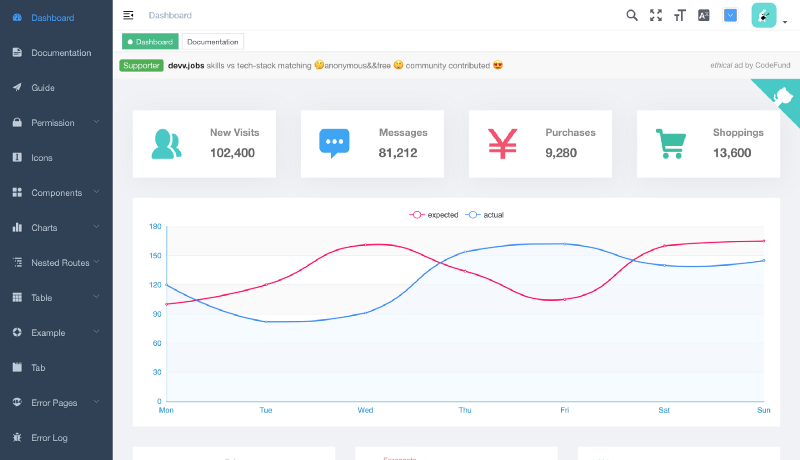This screenshot has width=800, height=460.
Task: Click the Messages chat bubble icon
Action: 334,143
